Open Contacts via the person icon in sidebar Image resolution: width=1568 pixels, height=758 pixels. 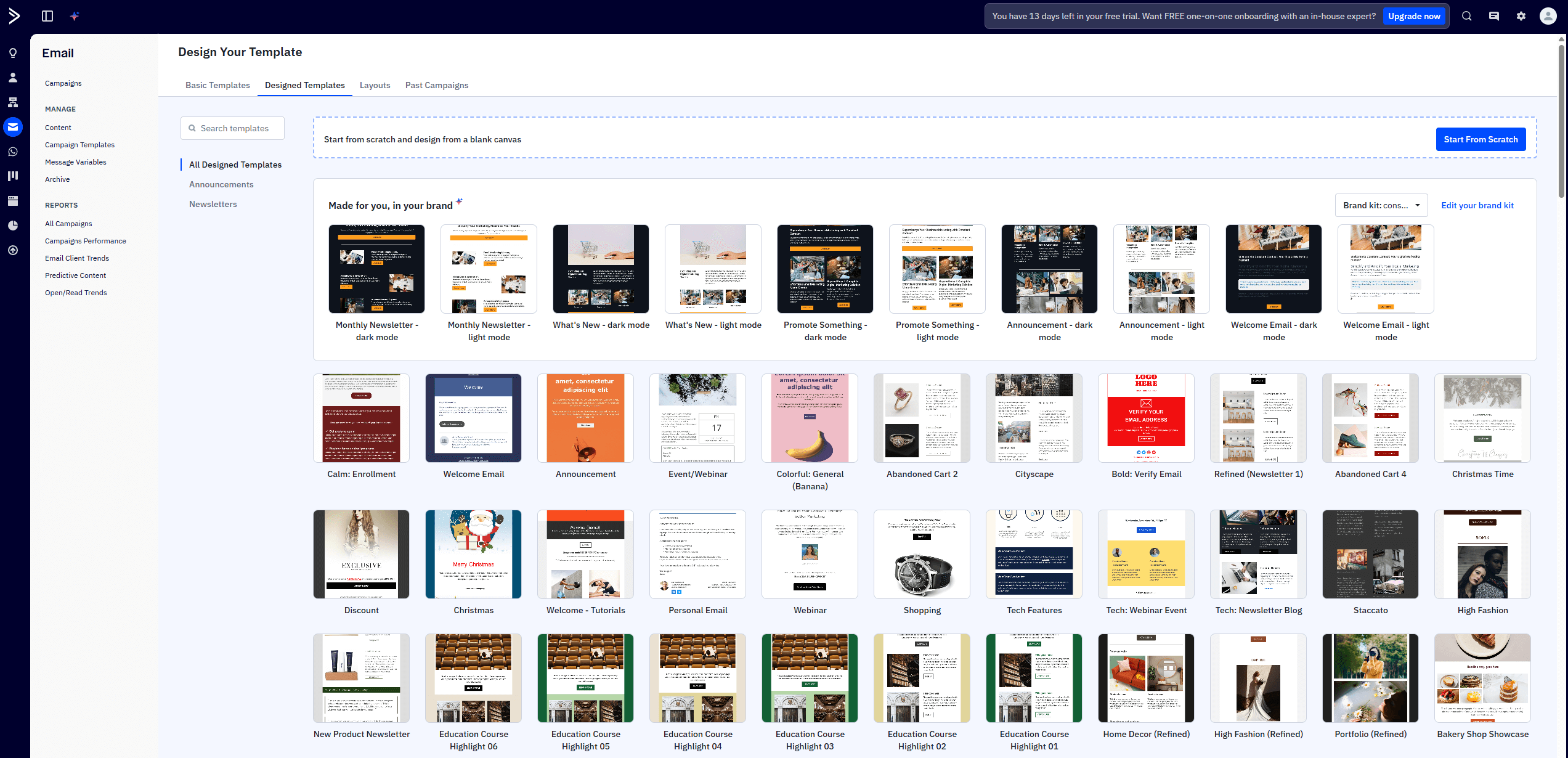(12, 77)
